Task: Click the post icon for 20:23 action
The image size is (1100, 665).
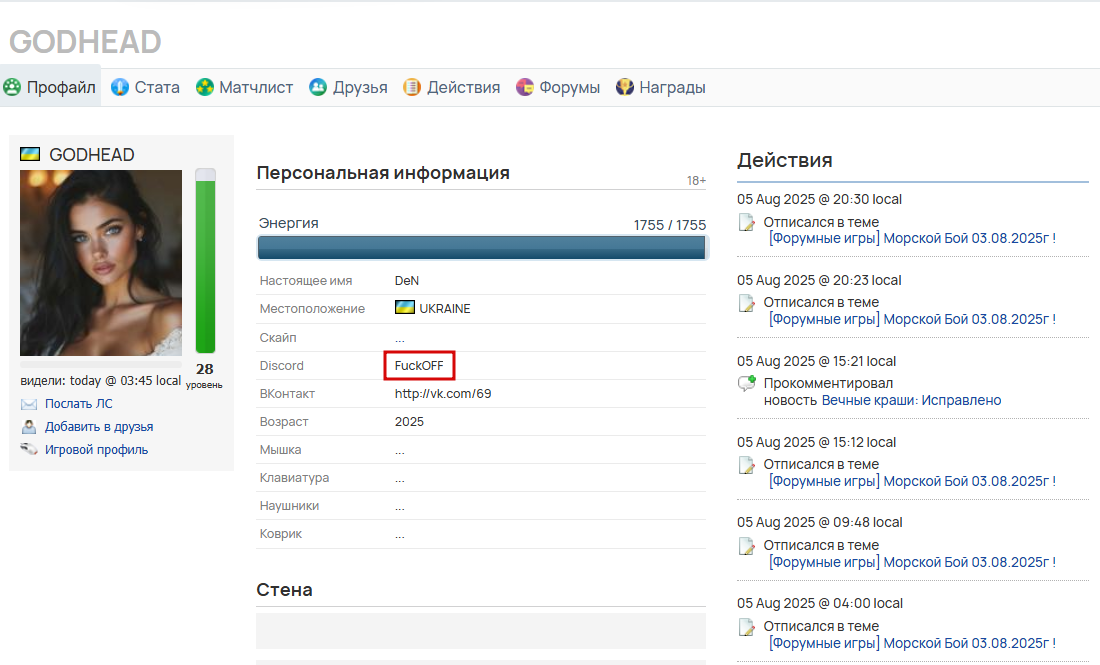Action: coord(747,303)
